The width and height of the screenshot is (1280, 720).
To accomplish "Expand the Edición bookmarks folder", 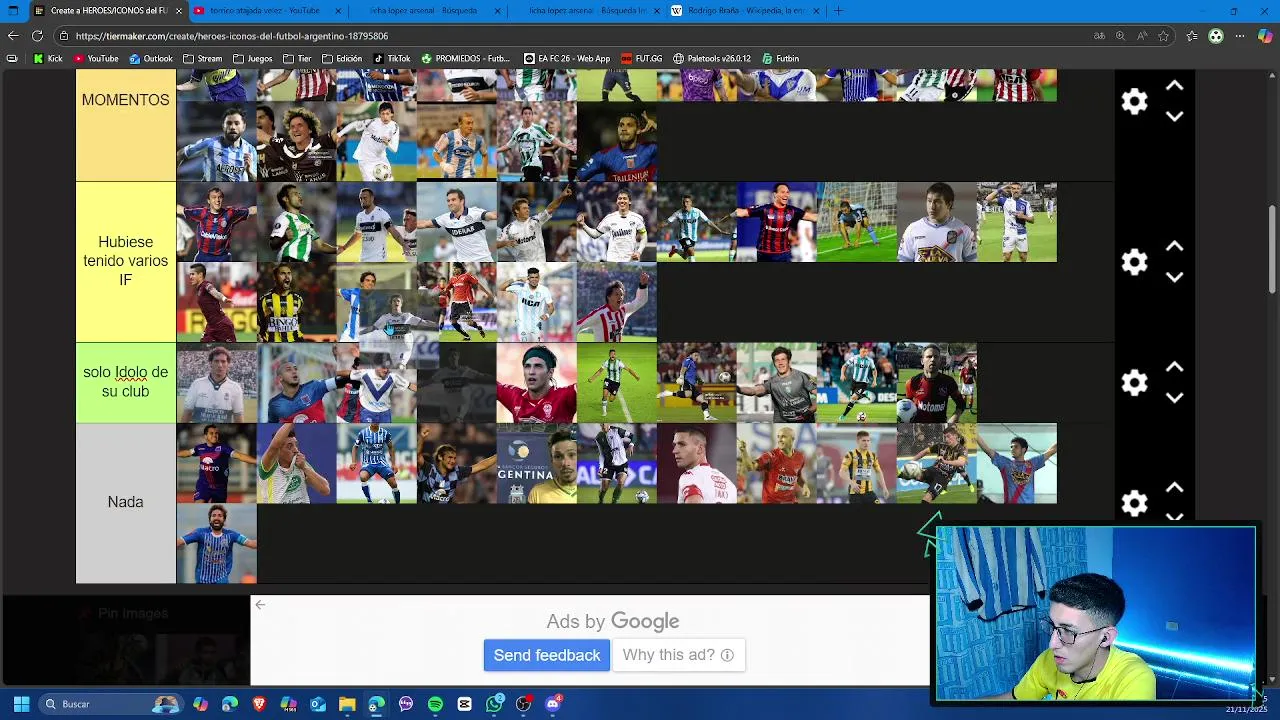I will (342, 59).
